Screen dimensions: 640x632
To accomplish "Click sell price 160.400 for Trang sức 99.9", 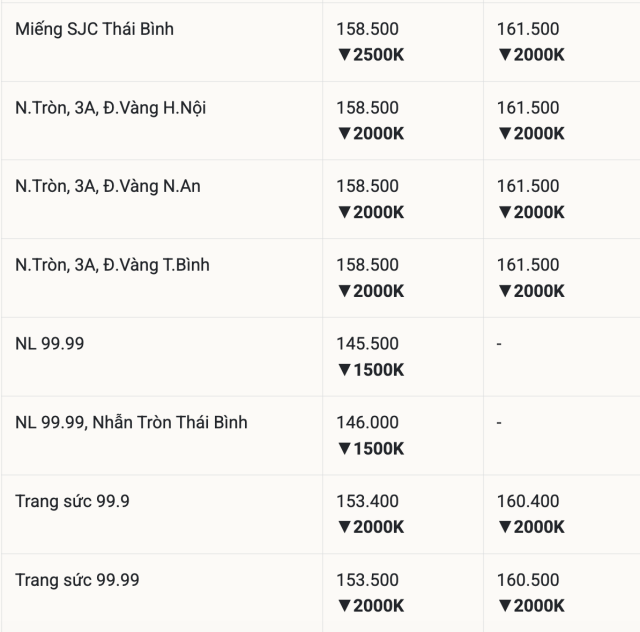I will tap(528, 501).
